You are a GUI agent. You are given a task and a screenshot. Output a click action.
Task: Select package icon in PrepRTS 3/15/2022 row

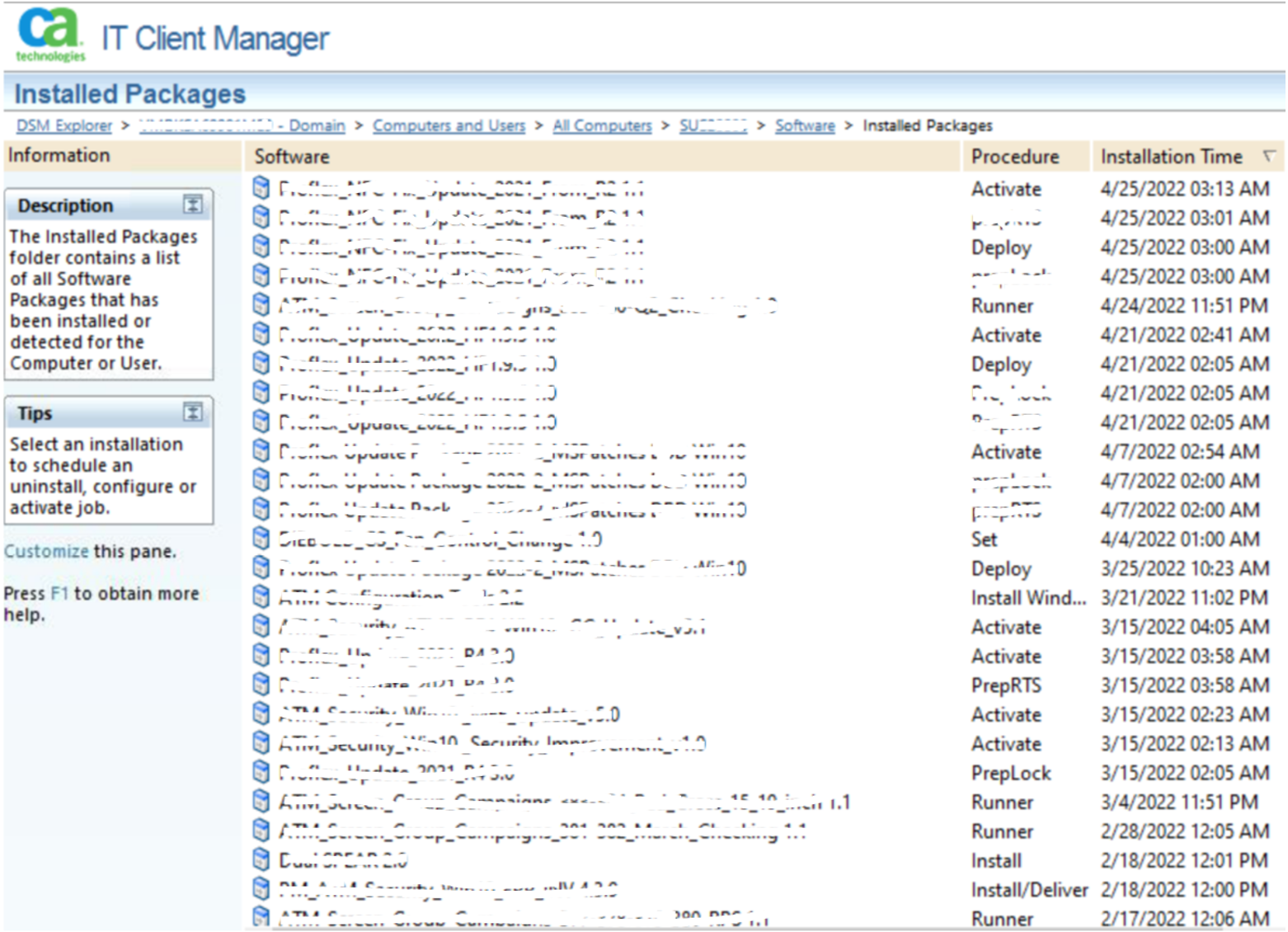[261, 685]
